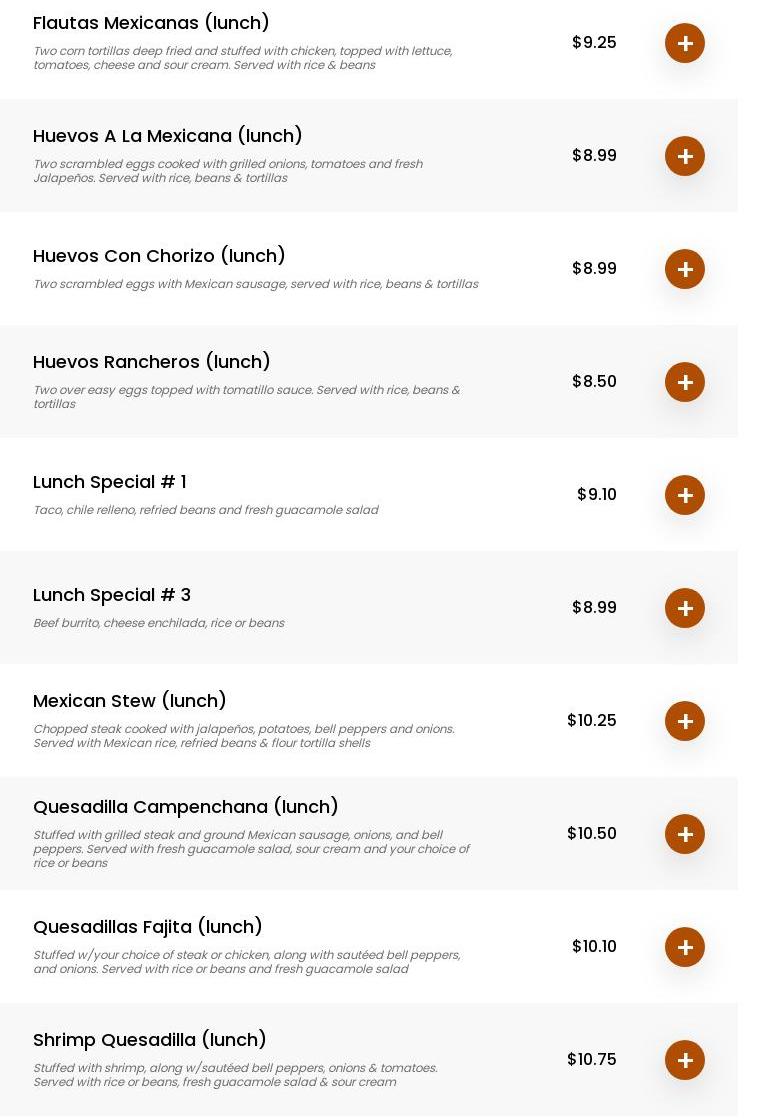This screenshot has width=770, height=1119.
Task: Select the $10.50 price for Quesadilla Campenchana
Action: click(x=592, y=834)
